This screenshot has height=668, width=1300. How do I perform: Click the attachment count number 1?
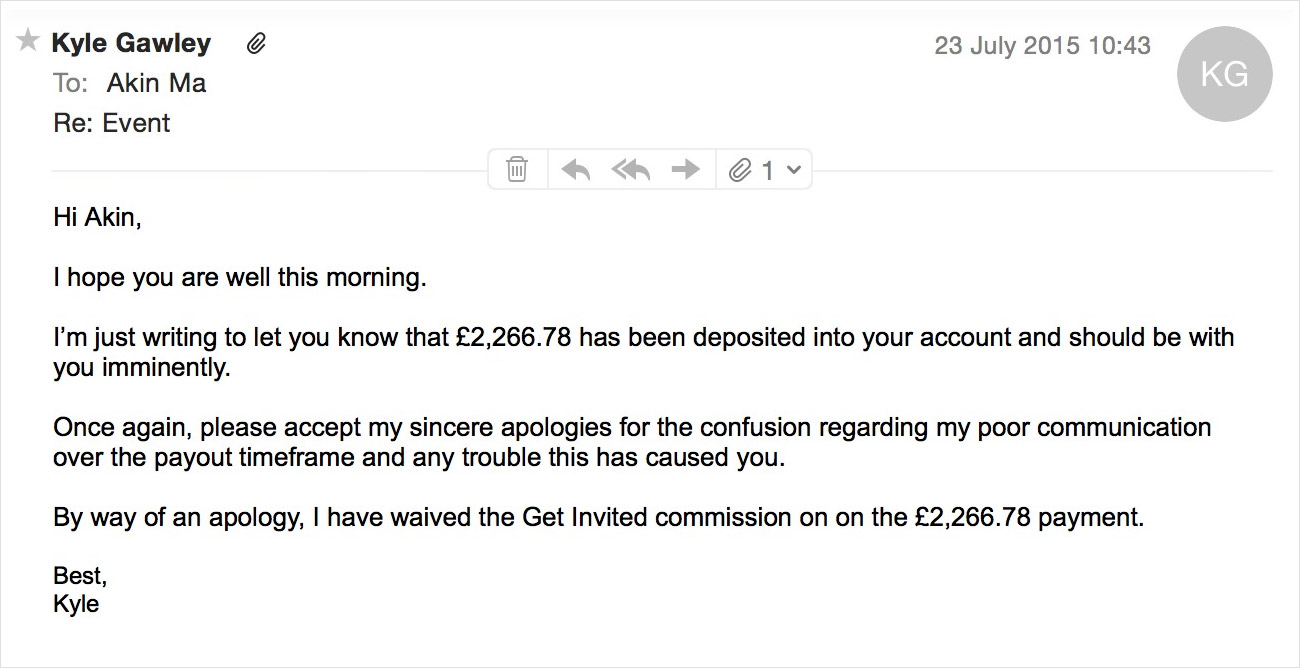(x=768, y=171)
